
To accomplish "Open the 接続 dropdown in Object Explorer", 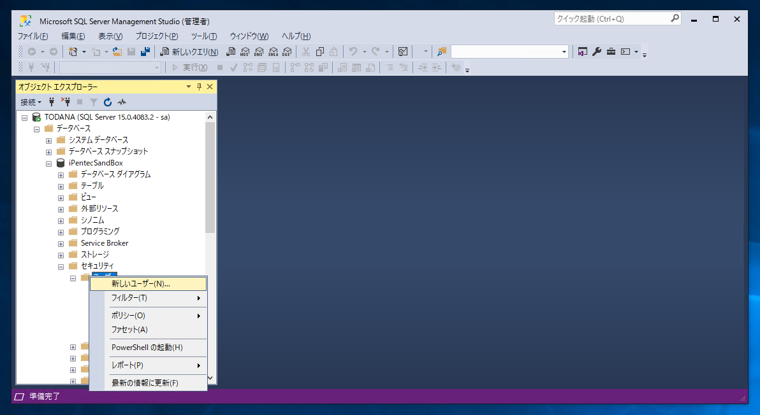I will (x=31, y=102).
